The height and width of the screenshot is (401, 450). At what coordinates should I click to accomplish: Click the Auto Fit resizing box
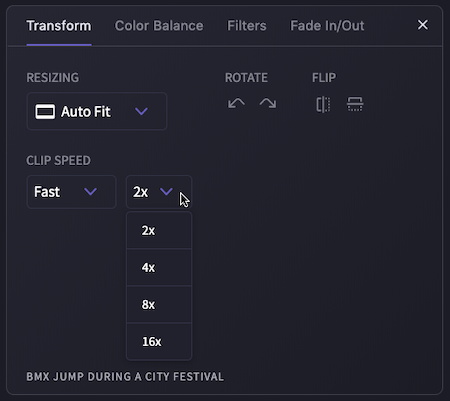click(97, 111)
